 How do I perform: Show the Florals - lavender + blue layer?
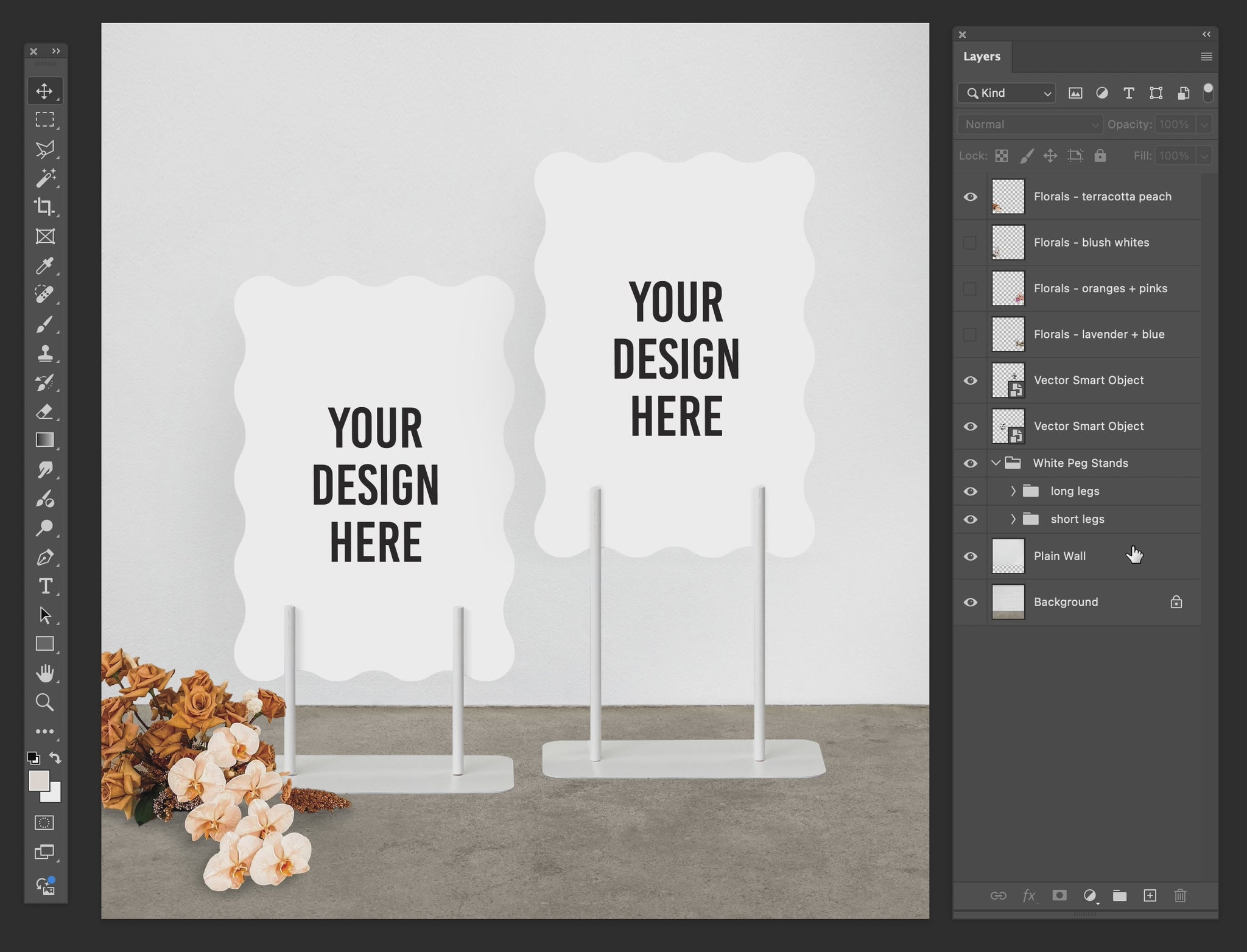(970, 335)
